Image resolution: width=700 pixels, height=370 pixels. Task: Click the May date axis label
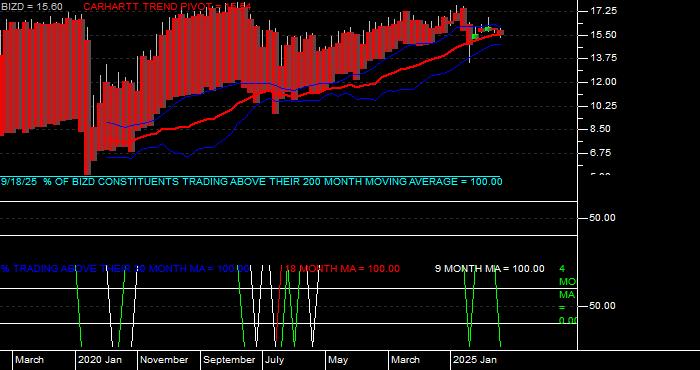coord(339,360)
